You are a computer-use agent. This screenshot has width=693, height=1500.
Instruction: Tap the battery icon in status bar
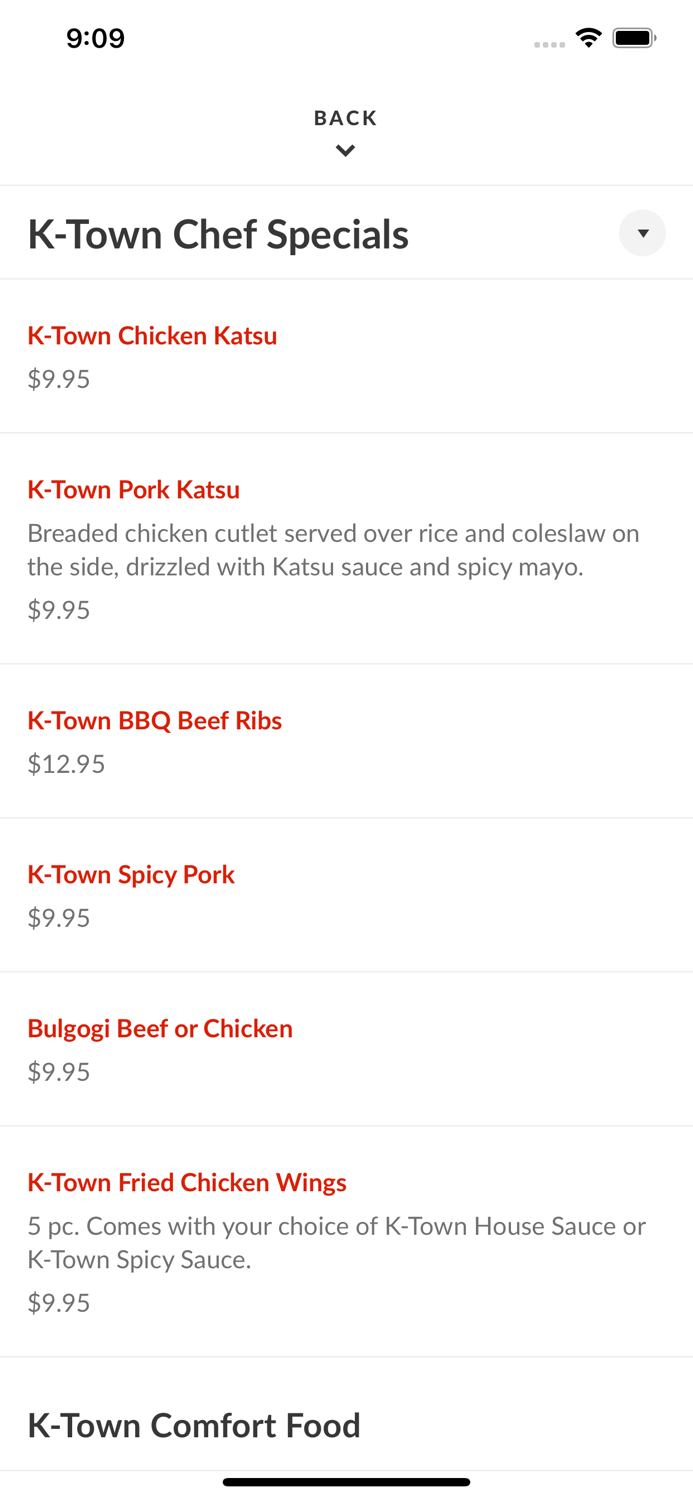(635, 37)
